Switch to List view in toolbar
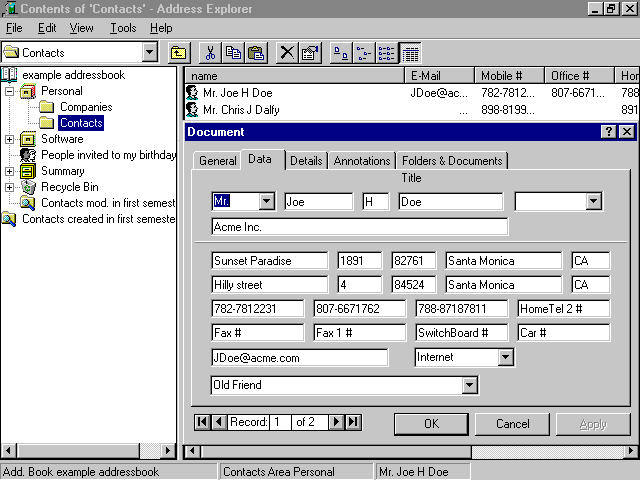The width and height of the screenshot is (640, 480). coord(387,53)
